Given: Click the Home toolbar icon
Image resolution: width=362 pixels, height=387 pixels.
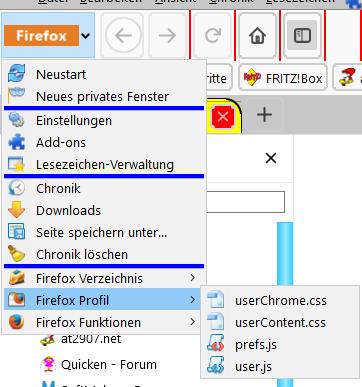Looking at the screenshot, I should (257, 36).
